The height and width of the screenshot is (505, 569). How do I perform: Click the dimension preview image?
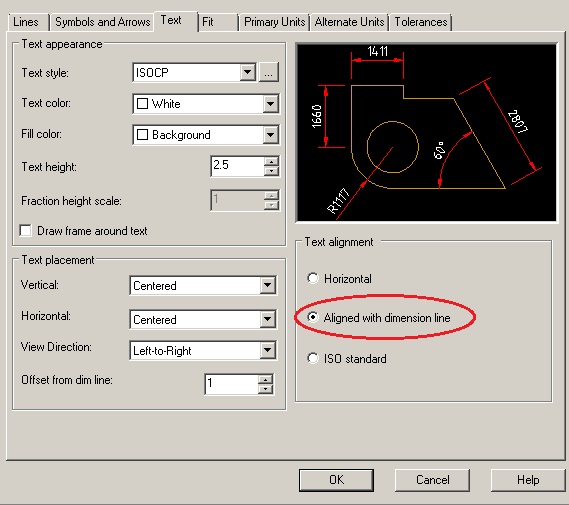point(426,133)
